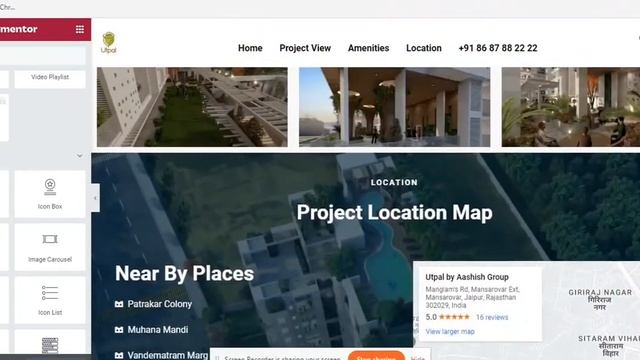The image size is (640, 360).
Task: Click the icon beside Patrakar Colony
Action: point(119,304)
